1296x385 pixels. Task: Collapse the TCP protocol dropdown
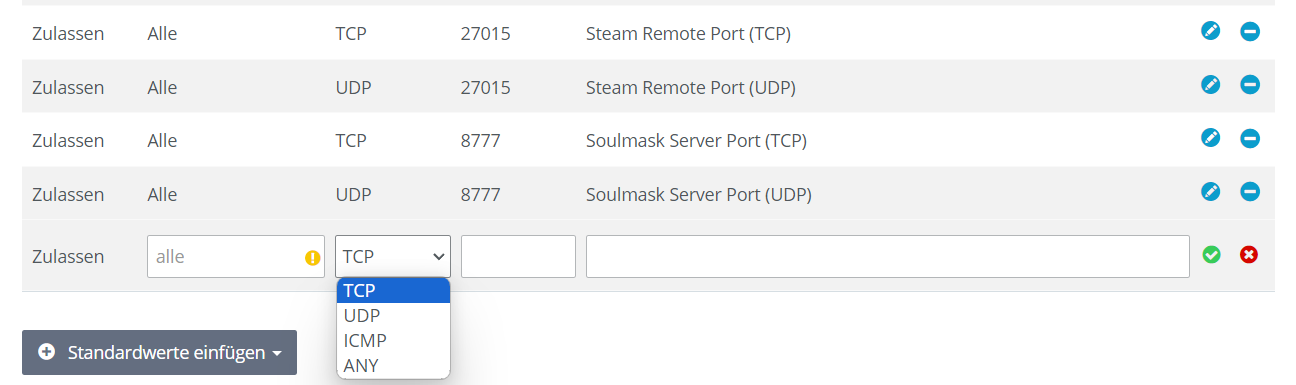pos(393,256)
